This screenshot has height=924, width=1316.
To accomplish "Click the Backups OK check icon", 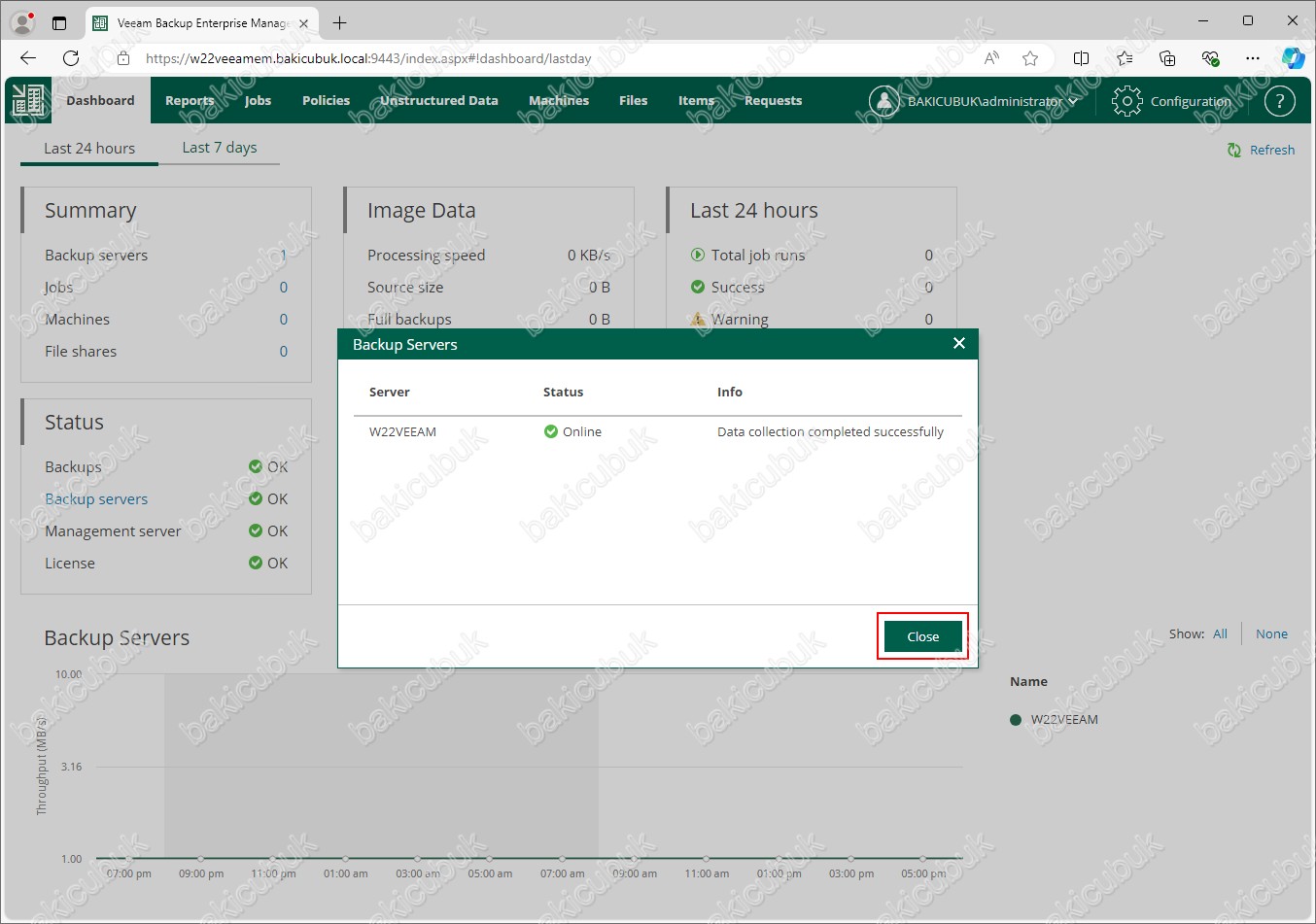I will click(256, 466).
